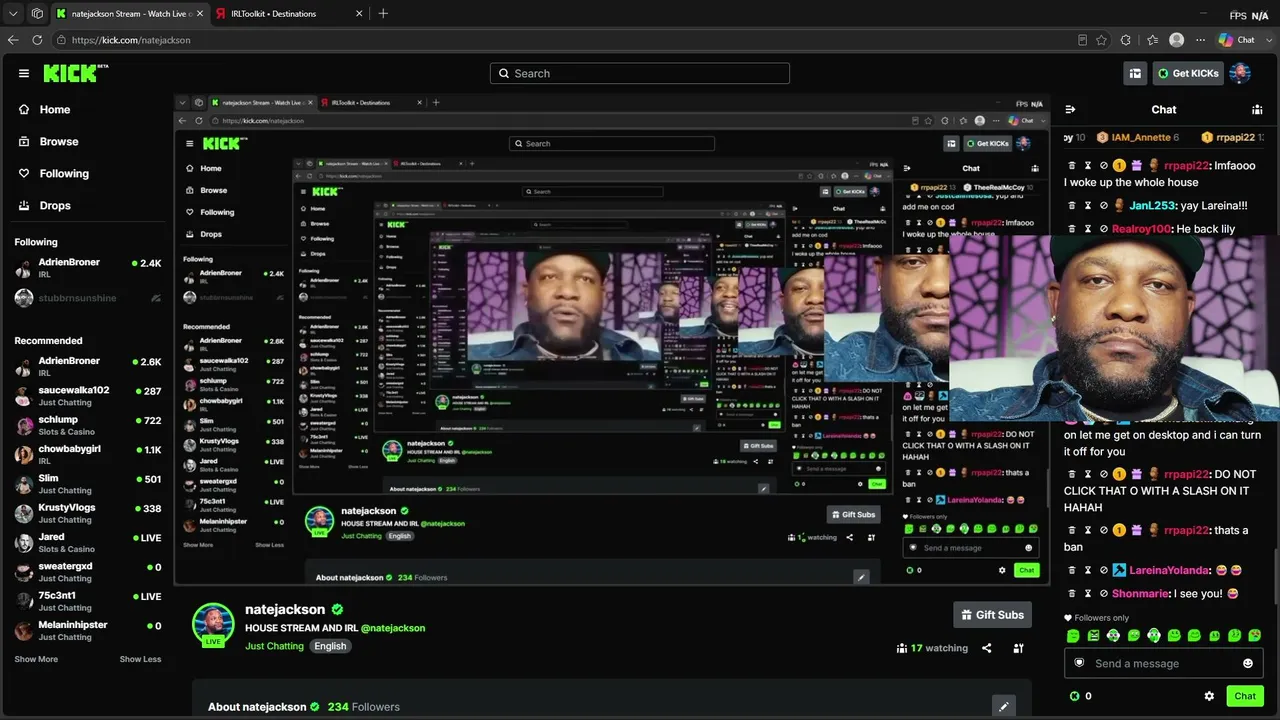The height and width of the screenshot is (720, 1280).
Task: Click the green Chat send button
Action: click(1245, 696)
